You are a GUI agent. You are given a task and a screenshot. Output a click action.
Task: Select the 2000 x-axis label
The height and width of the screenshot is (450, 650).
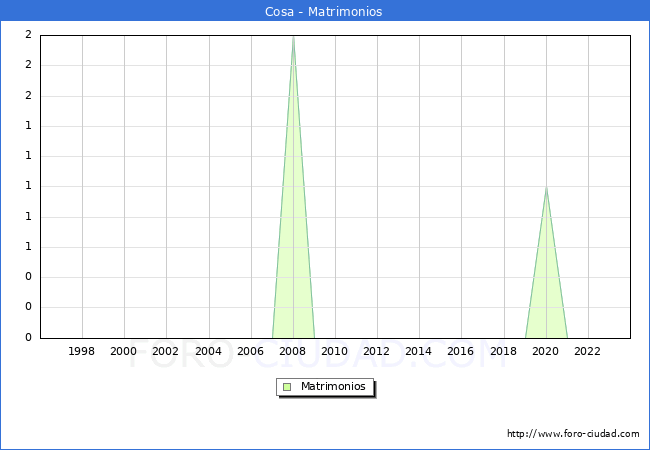[124, 351]
